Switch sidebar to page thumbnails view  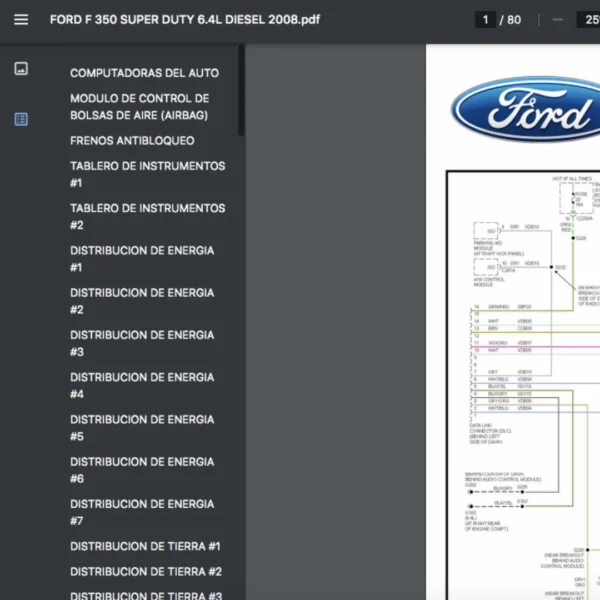21,69
